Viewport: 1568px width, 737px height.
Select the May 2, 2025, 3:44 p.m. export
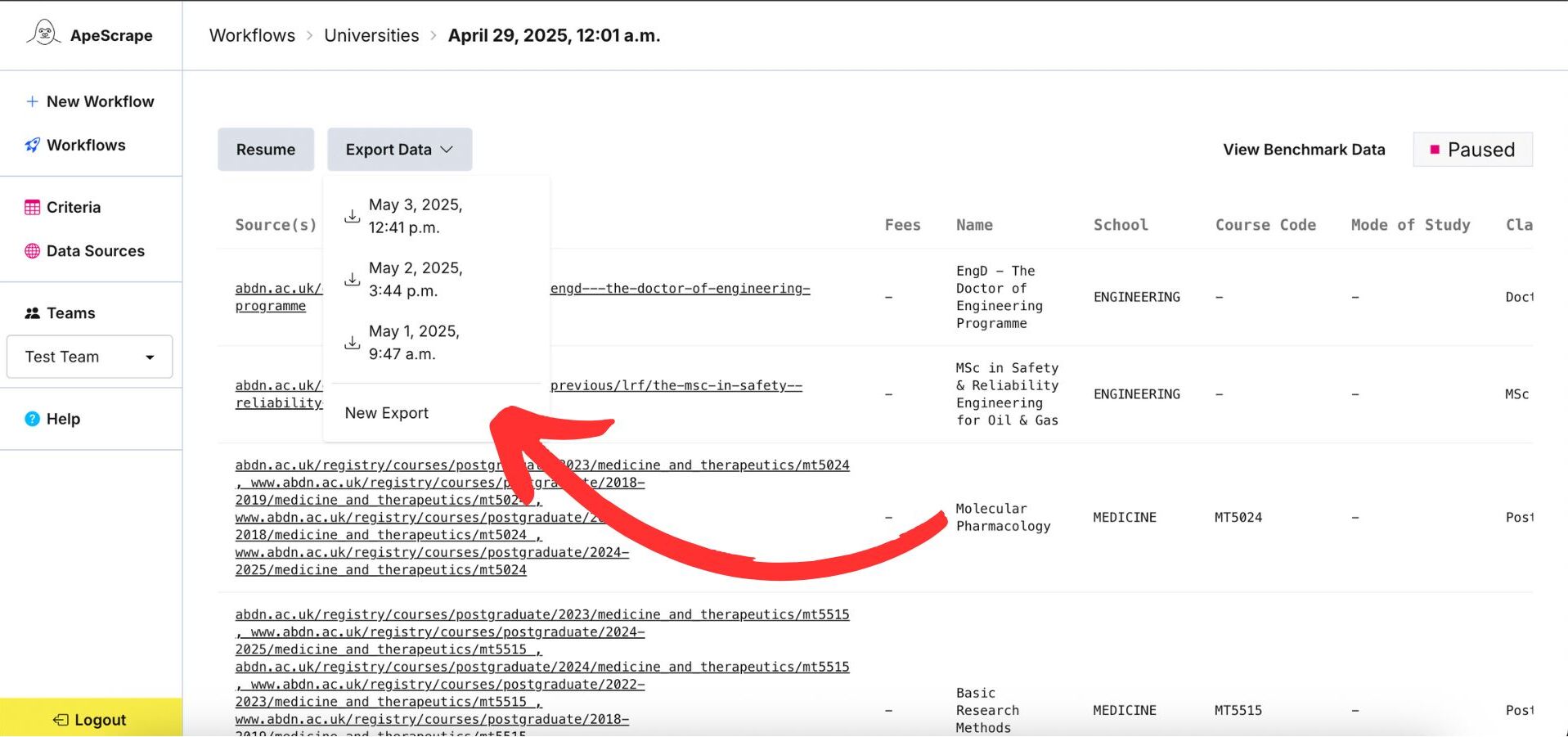436,279
